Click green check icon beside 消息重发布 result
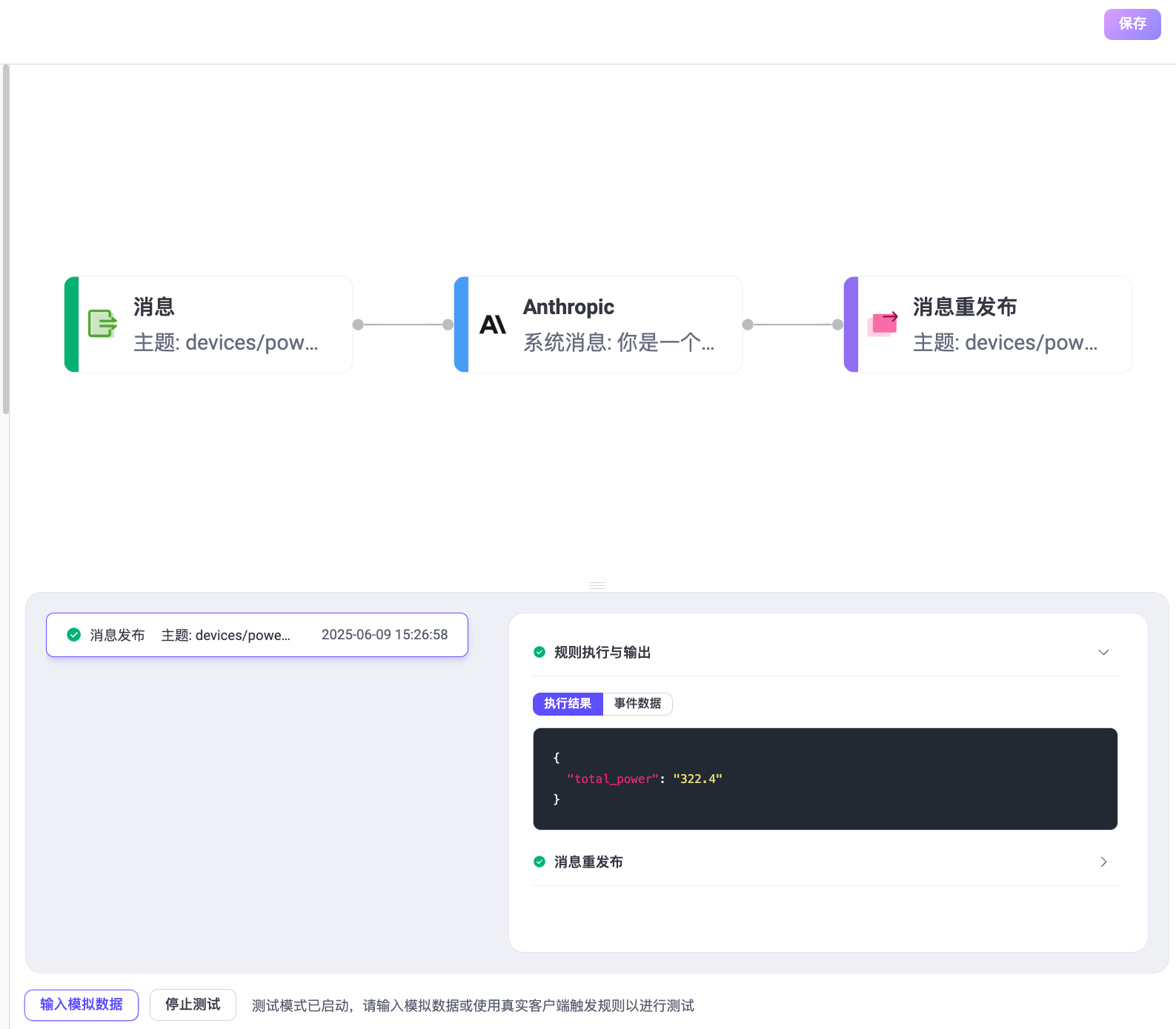The width and height of the screenshot is (1176, 1029). pyautogui.click(x=539, y=862)
